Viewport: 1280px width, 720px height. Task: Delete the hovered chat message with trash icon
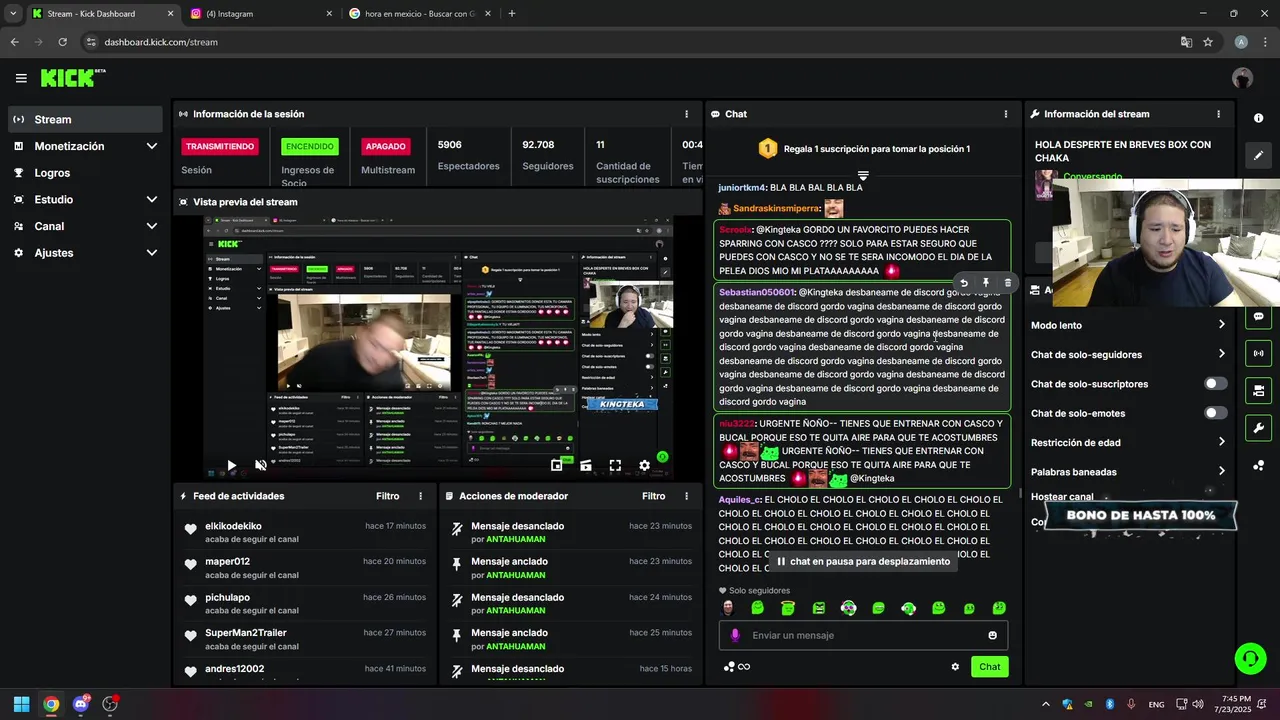click(x=1007, y=283)
